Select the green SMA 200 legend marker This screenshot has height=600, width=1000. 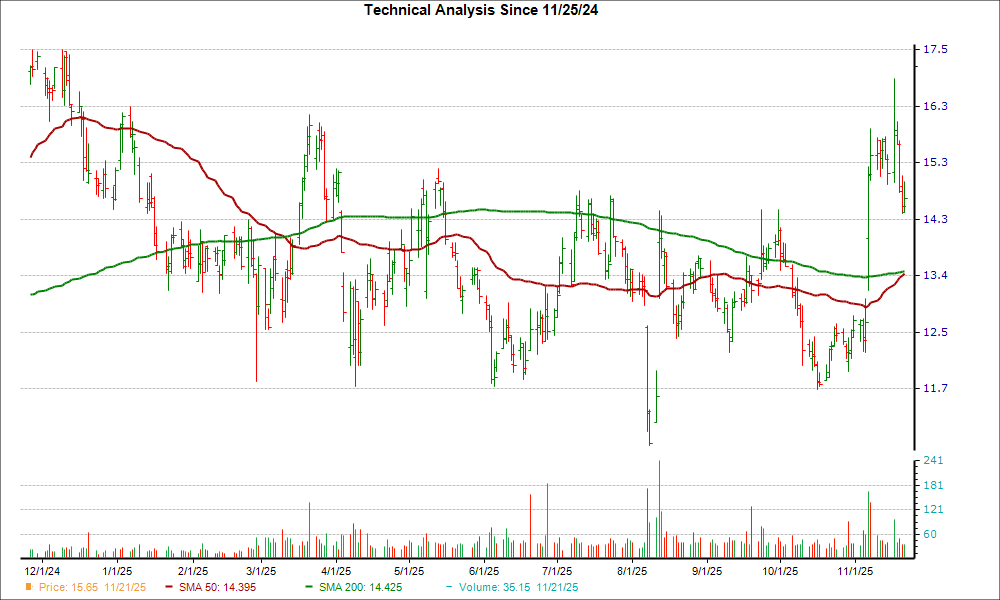(x=309, y=588)
